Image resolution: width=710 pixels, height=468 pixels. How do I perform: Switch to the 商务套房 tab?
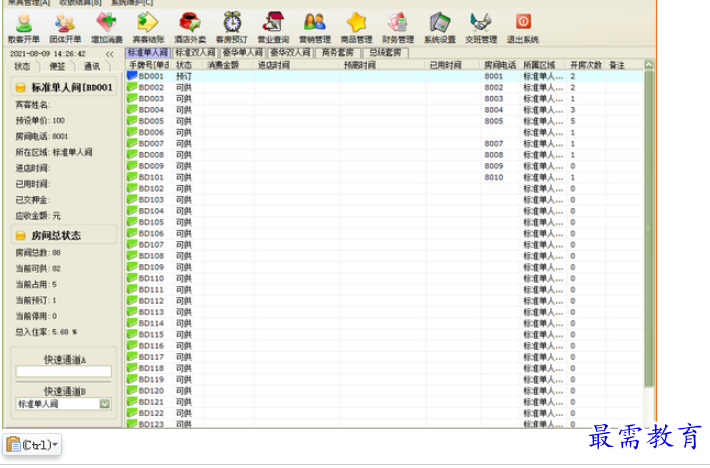pos(337,52)
